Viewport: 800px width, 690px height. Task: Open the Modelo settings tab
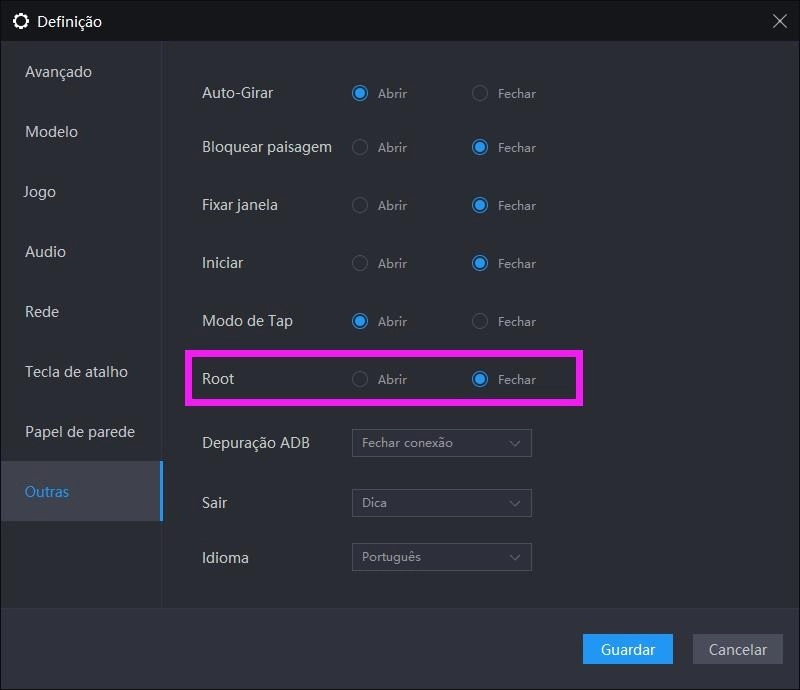point(51,132)
